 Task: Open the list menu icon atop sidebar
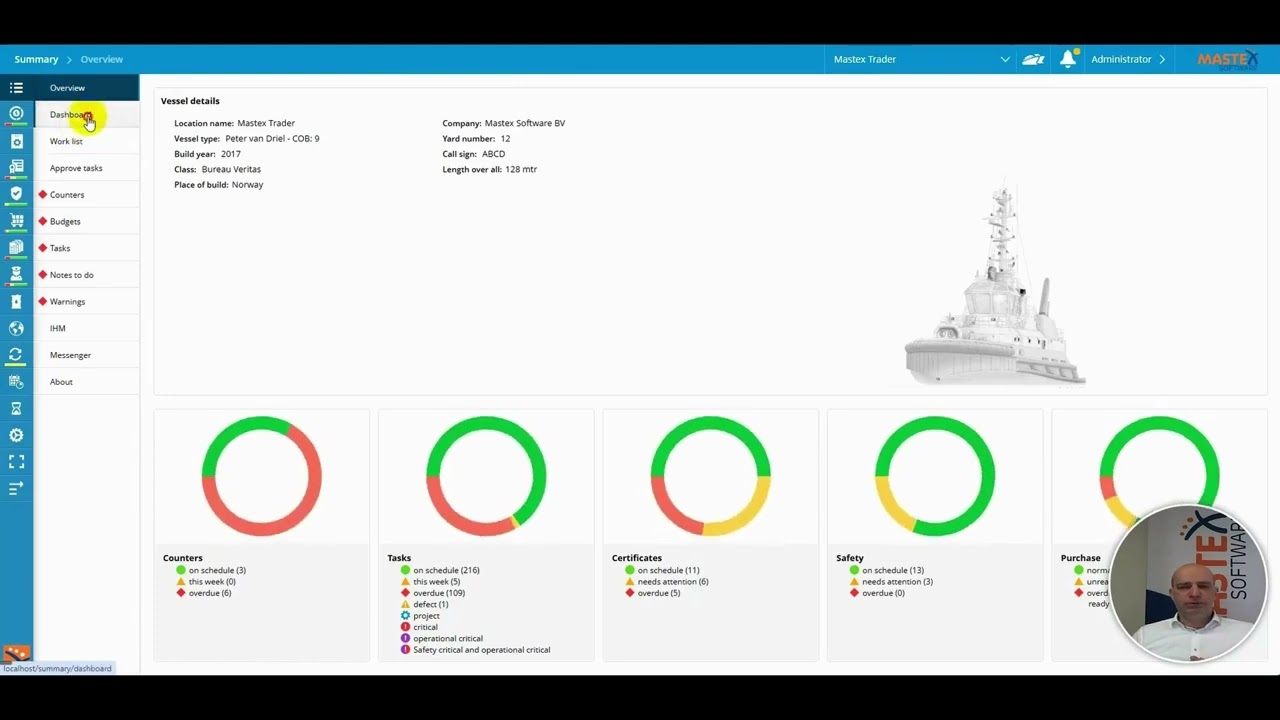(16, 88)
